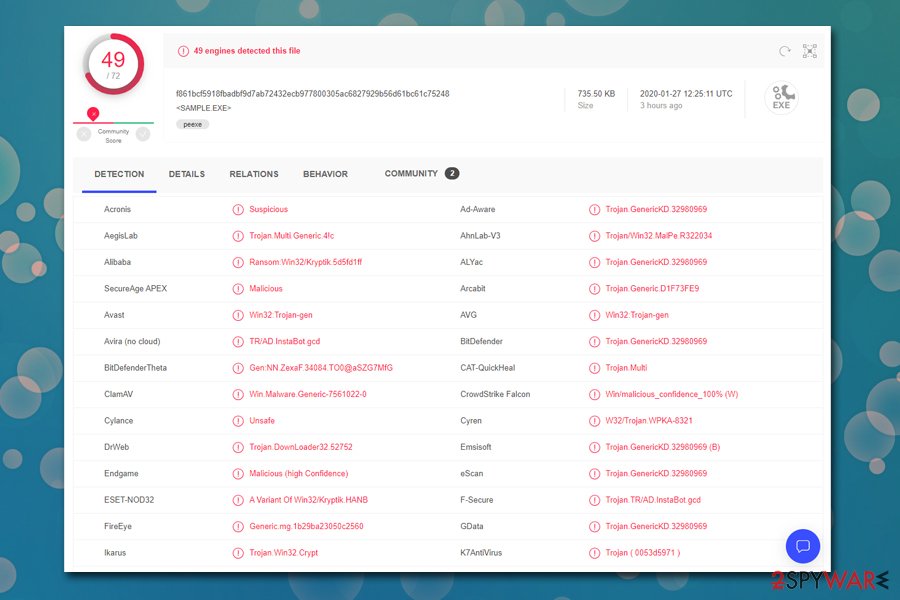Viewport: 900px width, 600px height.
Task: Click 'Ransom:Win32/Kryptik.5d5fd1ff' detection name
Action: (305, 262)
